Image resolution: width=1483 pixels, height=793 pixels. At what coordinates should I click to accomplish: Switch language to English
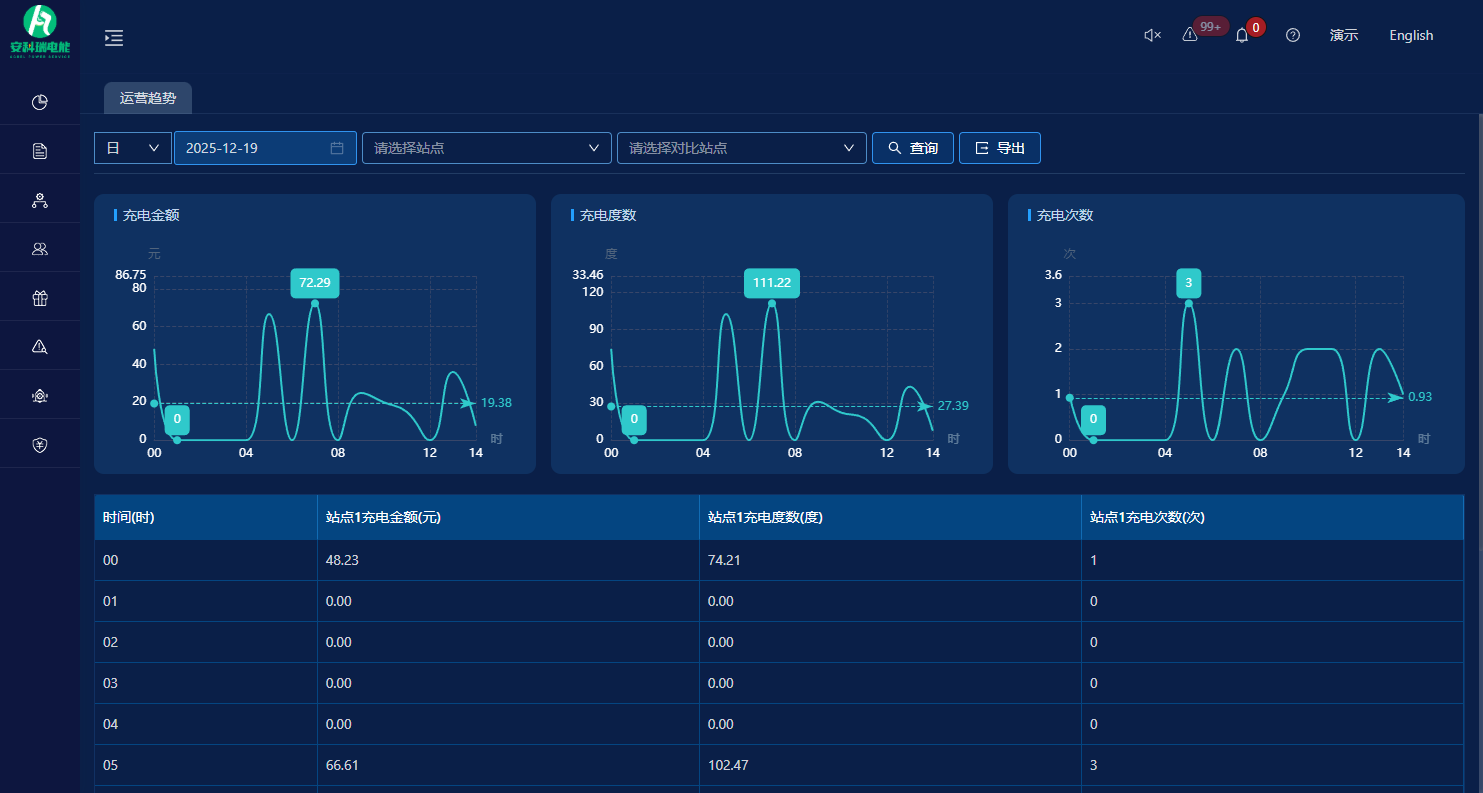click(x=1411, y=36)
